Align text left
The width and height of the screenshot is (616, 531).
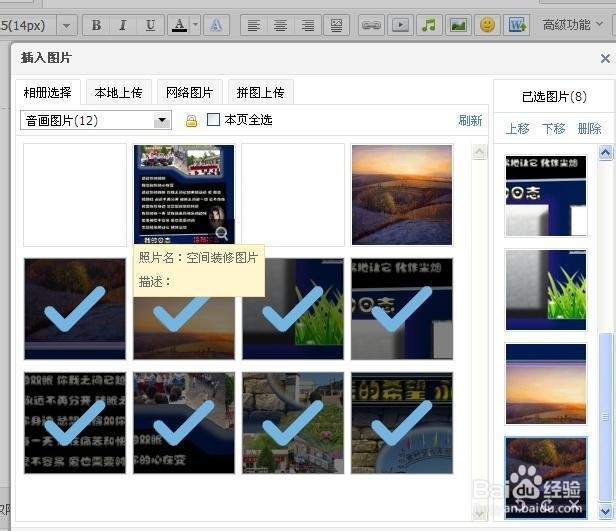(x=253, y=26)
